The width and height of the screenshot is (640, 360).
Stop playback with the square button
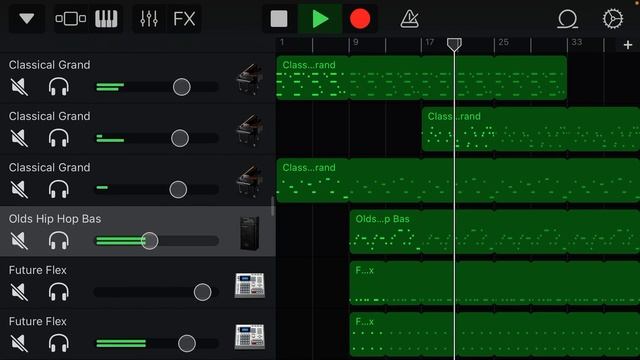click(x=279, y=19)
